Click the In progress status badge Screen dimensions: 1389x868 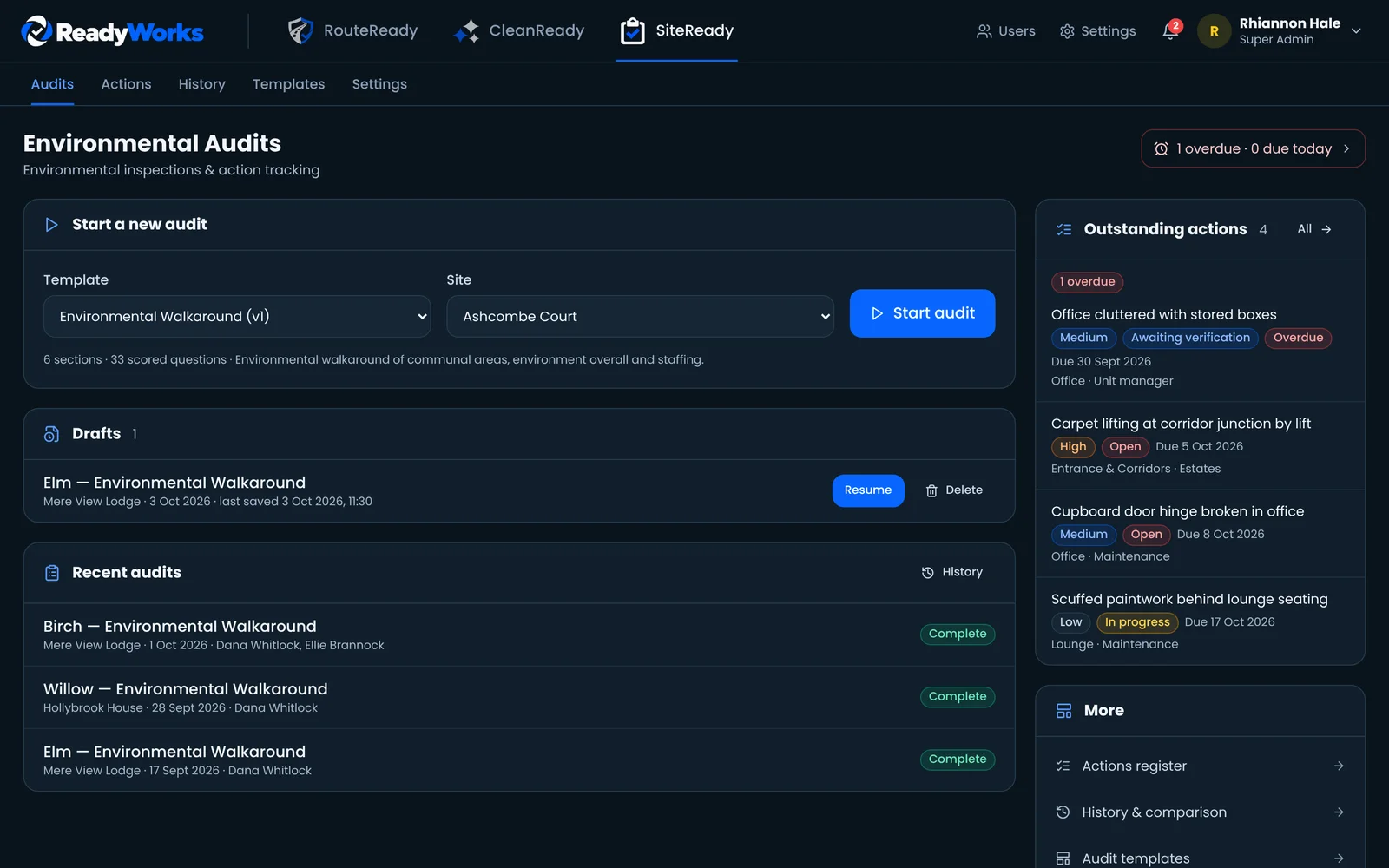[1137, 622]
